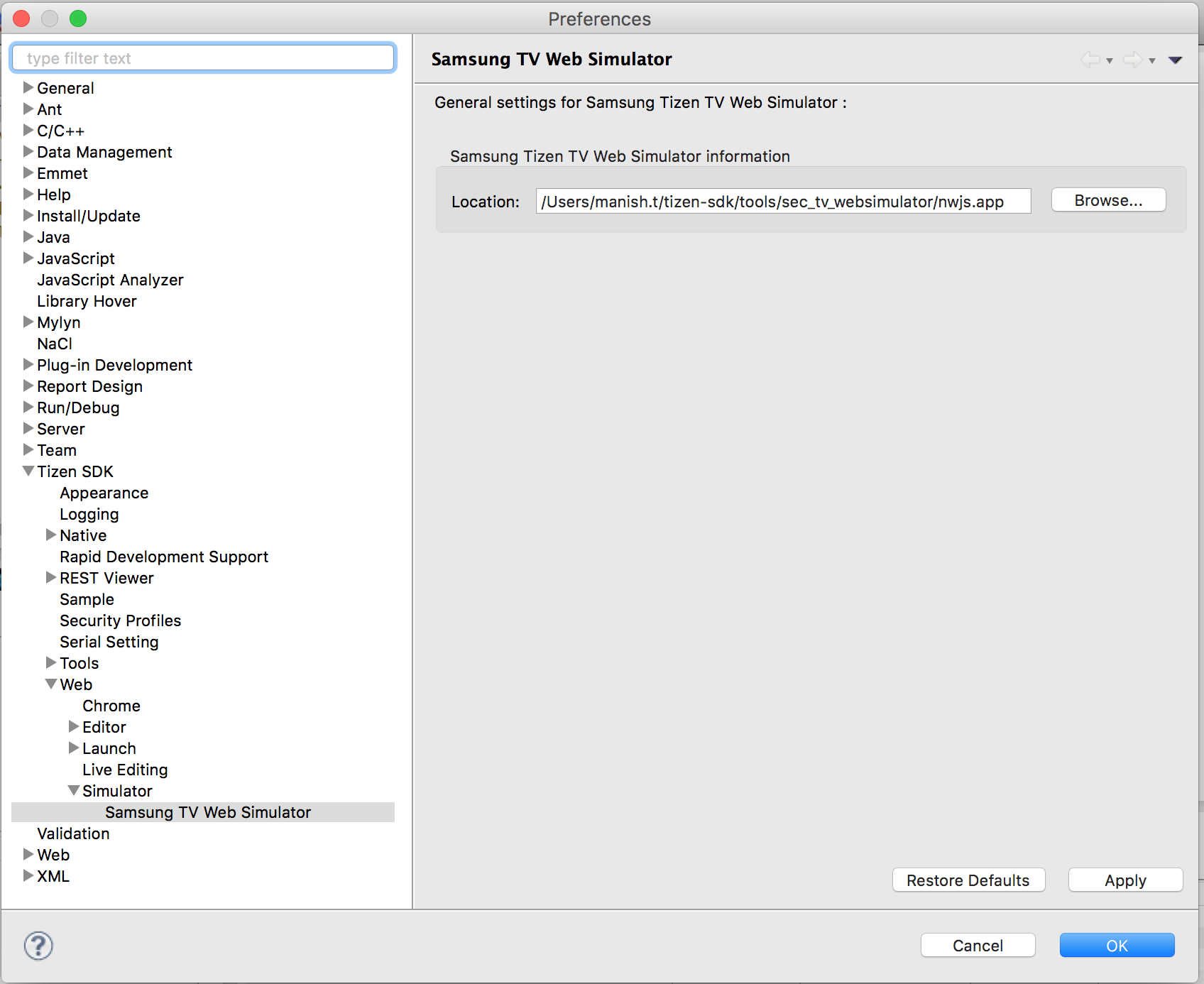Screen dimensions: 1204x984
Task: Expand the Report Design node
Action: [28, 386]
